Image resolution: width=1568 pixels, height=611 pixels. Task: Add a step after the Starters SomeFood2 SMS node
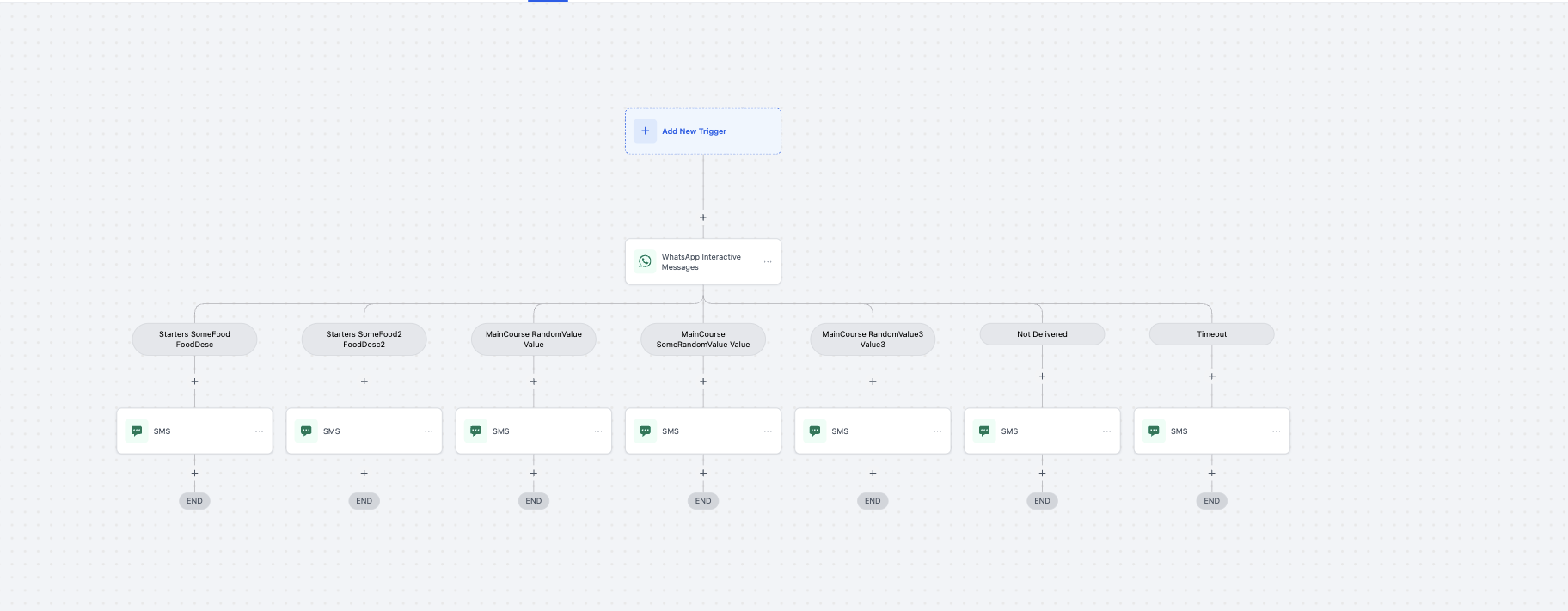(364, 473)
